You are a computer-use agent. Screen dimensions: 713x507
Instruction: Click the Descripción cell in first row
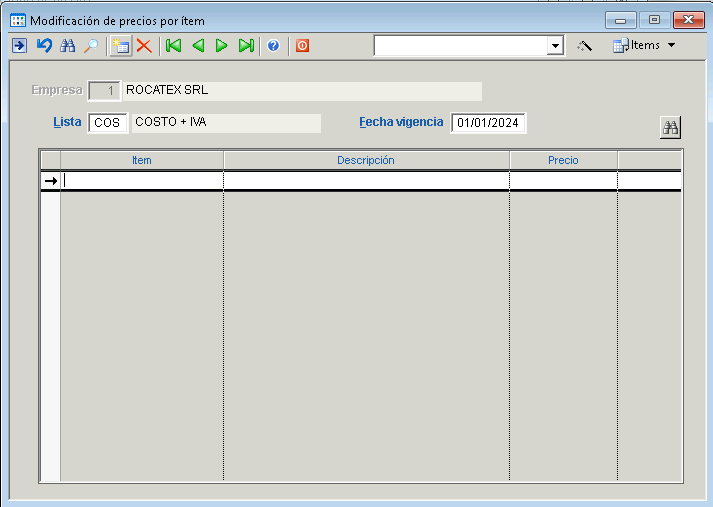click(x=366, y=181)
